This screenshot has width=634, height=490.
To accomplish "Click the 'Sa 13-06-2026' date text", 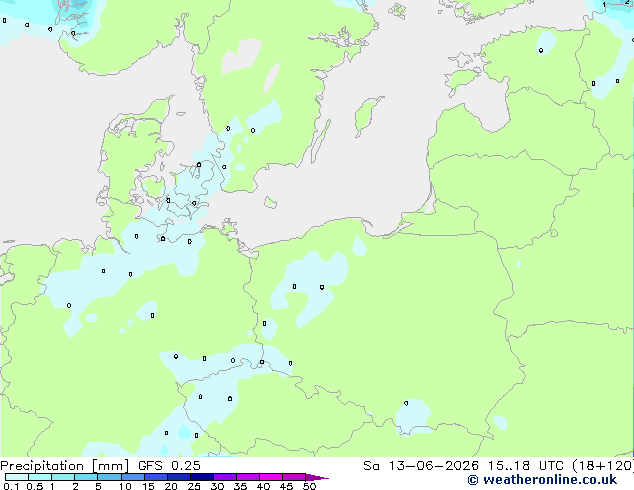I will point(421,466).
